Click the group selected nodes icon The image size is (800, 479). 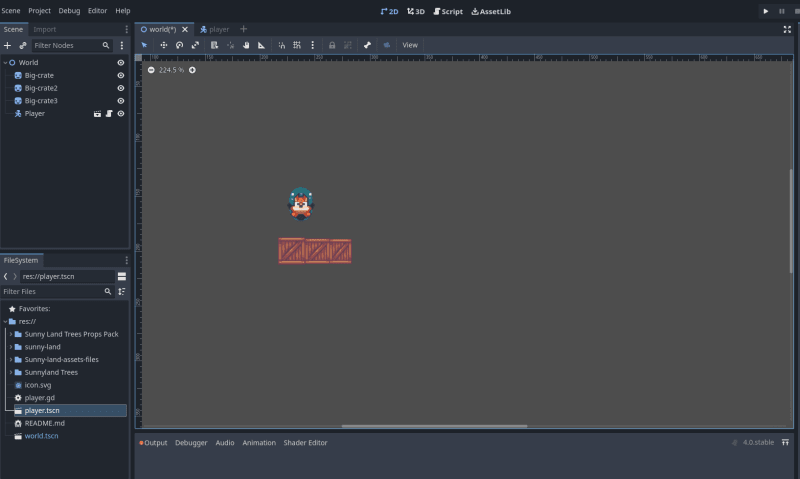tap(348, 45)
